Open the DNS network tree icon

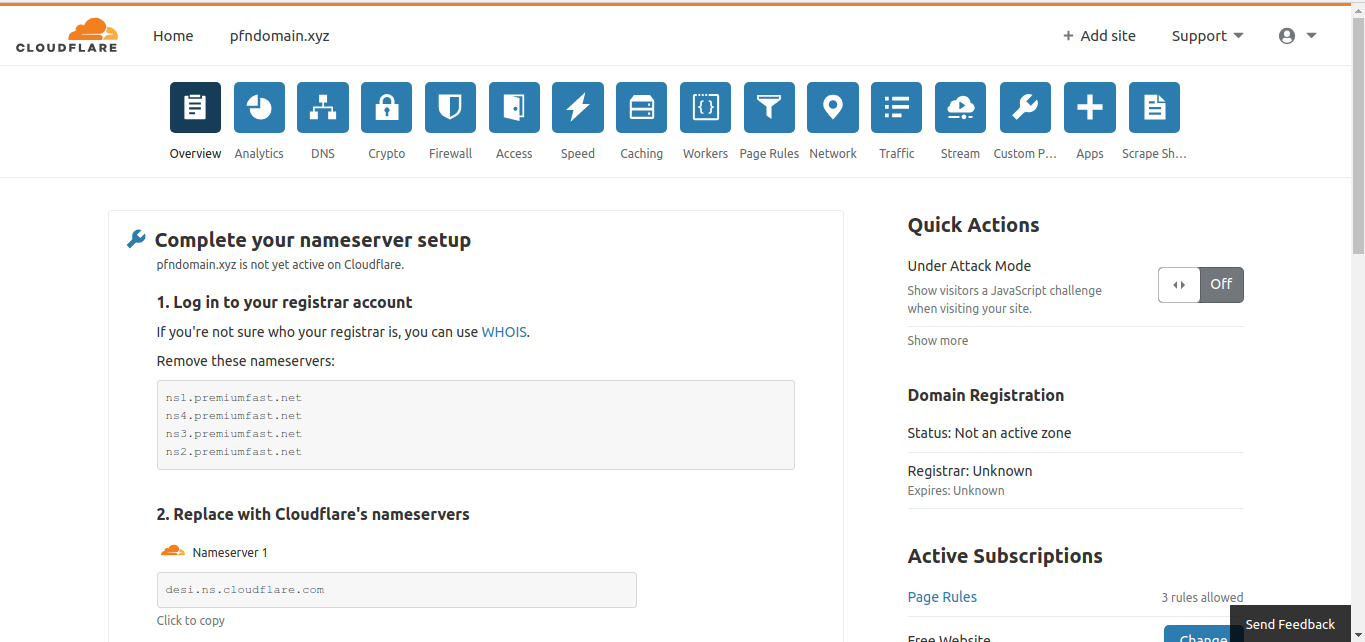pyautogui.click(x=323, y=107)
